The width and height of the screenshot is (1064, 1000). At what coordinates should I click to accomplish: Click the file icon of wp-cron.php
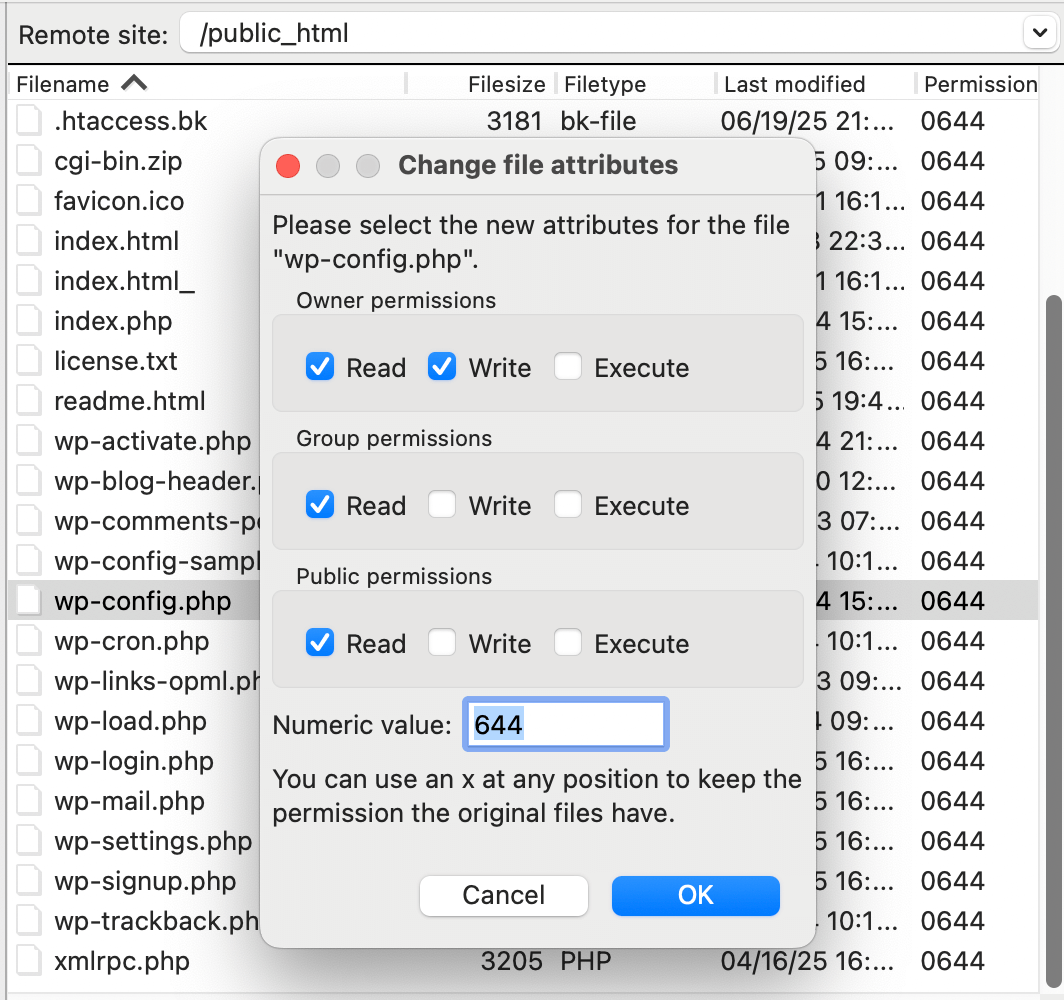point(29,641)
